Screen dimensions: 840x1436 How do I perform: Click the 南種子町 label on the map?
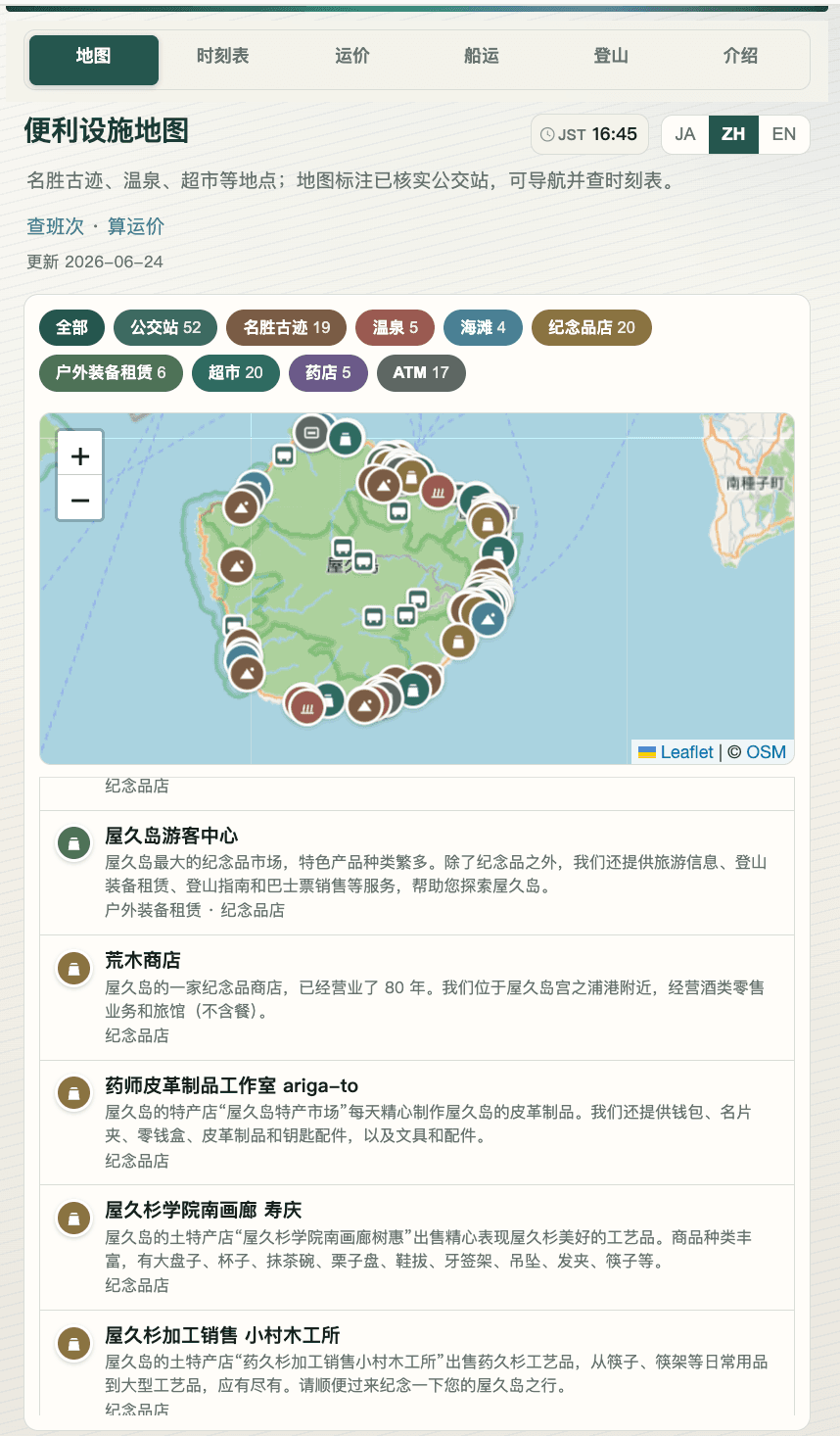click(x=755, y=483)
